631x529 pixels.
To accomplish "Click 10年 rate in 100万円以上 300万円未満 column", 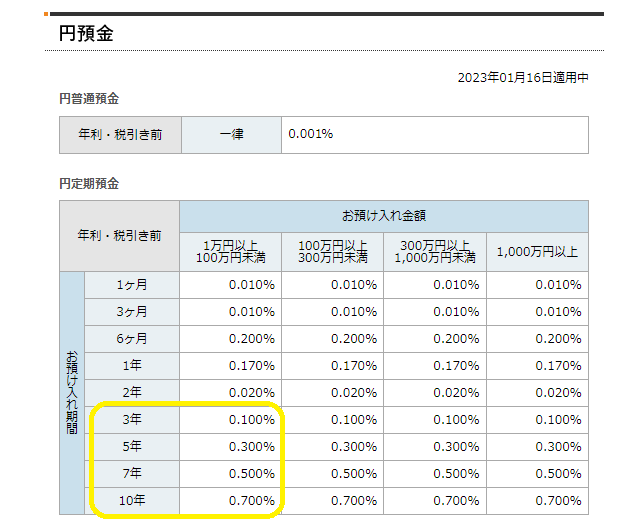I will 354,500.
